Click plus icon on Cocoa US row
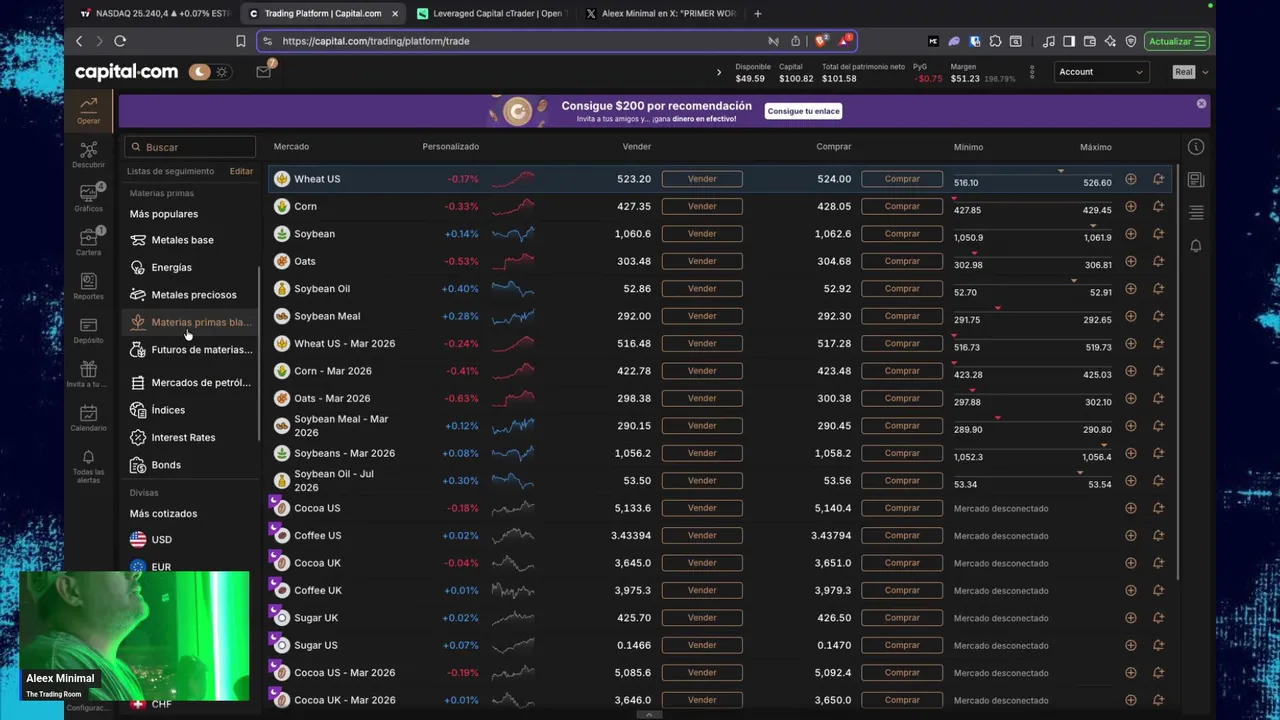The height and width of the screenshot is (720, 1280). pyautogui.click(x=1130, y=508)
